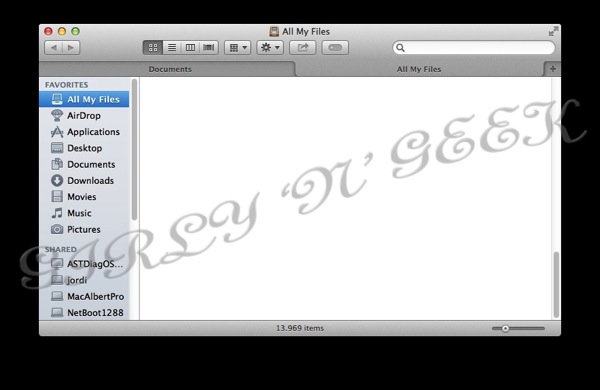Enter full screen via title bar arrows
The width and height of the screenshot is (600, 390).
tap(553, 31)
